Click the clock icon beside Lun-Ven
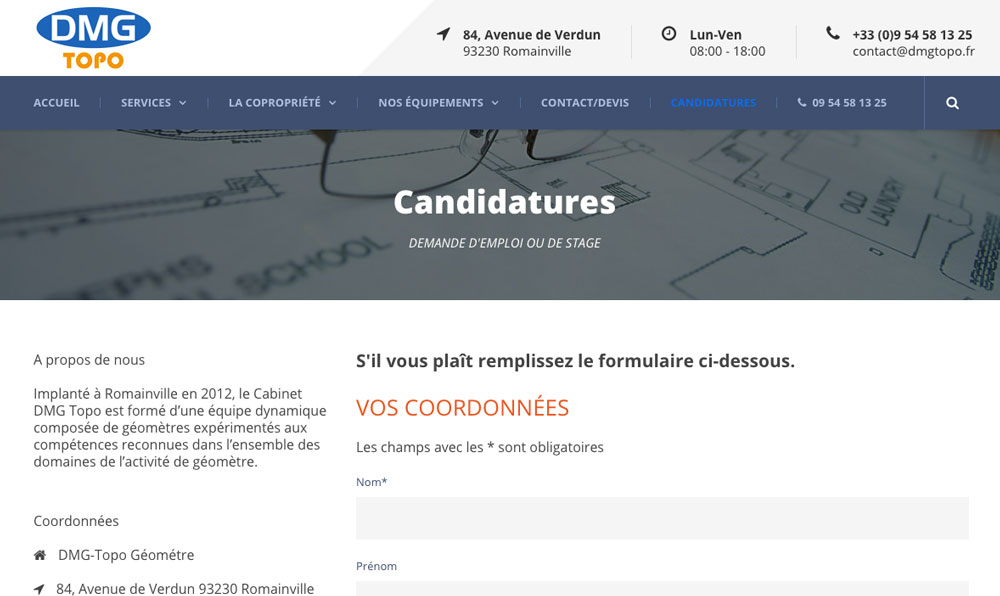This screenshot has width=1000, height=596. click(668, 33)
